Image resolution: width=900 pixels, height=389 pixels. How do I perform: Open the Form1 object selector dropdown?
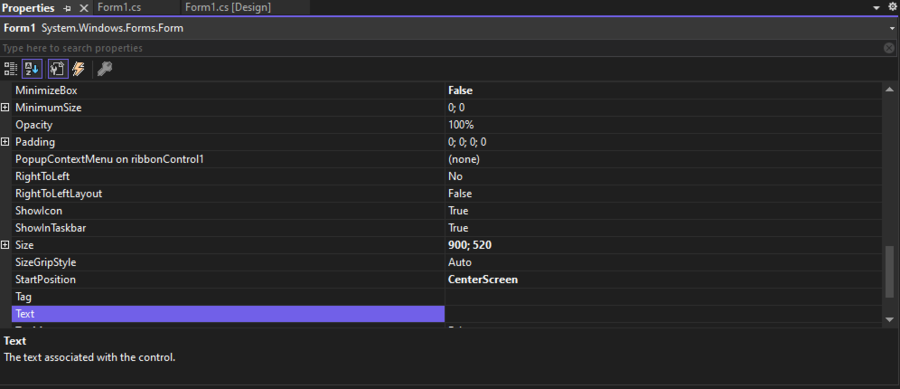pyautogui.click(x=892, y=28)
